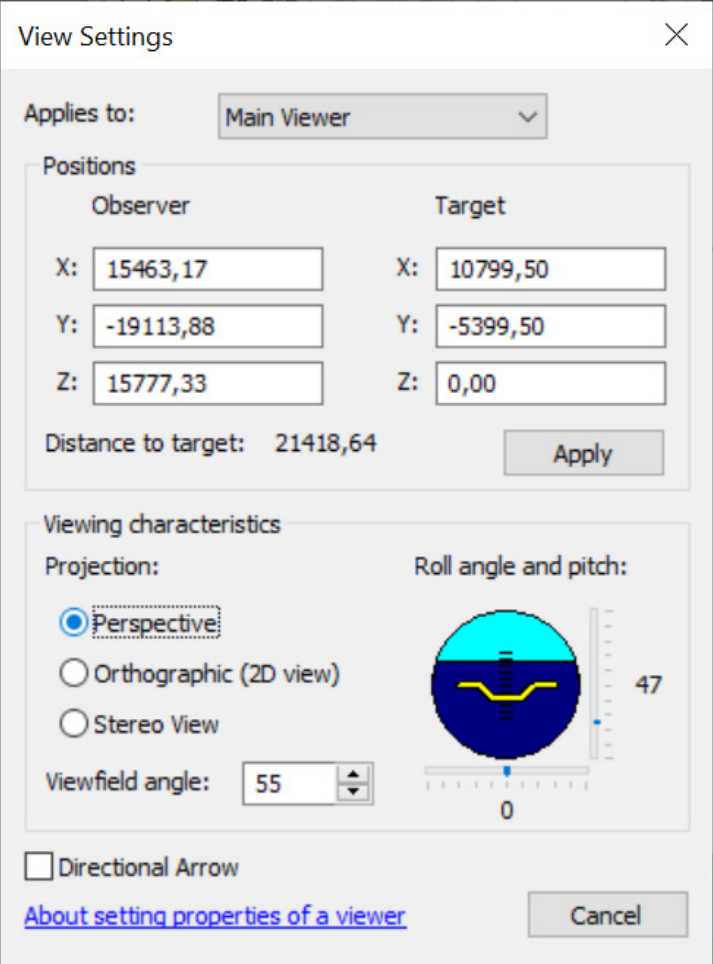Click the roll and pitch horizon indicator
Viewport: 713px width, 964px height.
(x=506, y=684)
